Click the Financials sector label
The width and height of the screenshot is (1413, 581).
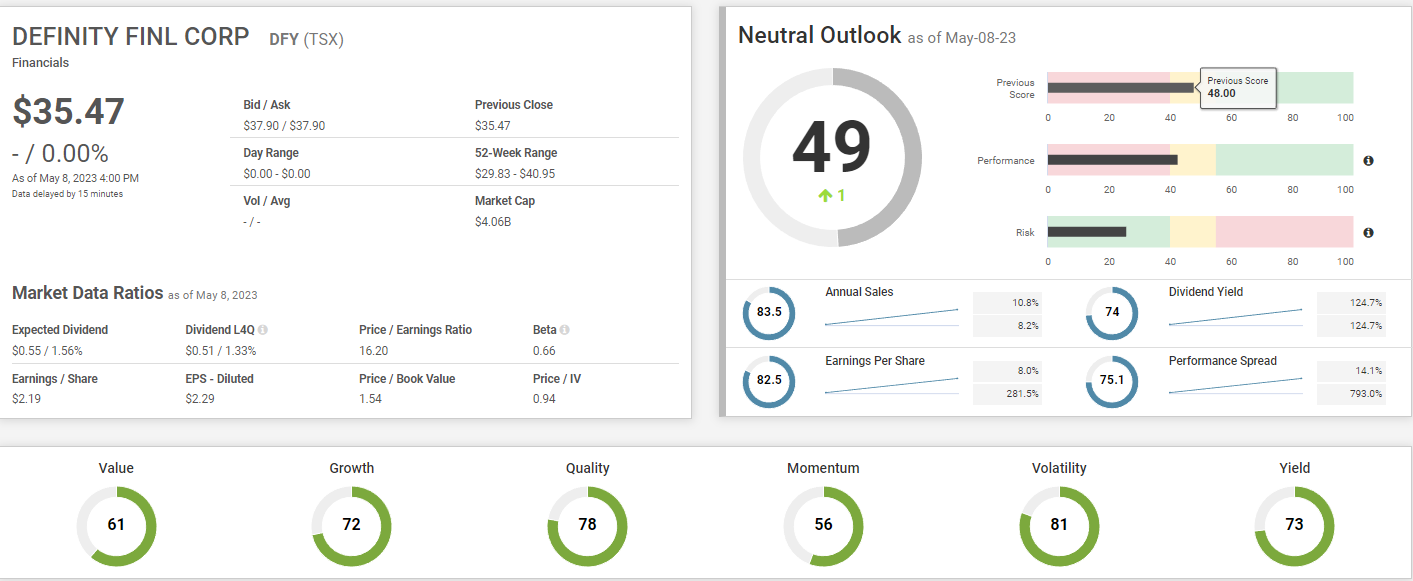pos(41,63)
